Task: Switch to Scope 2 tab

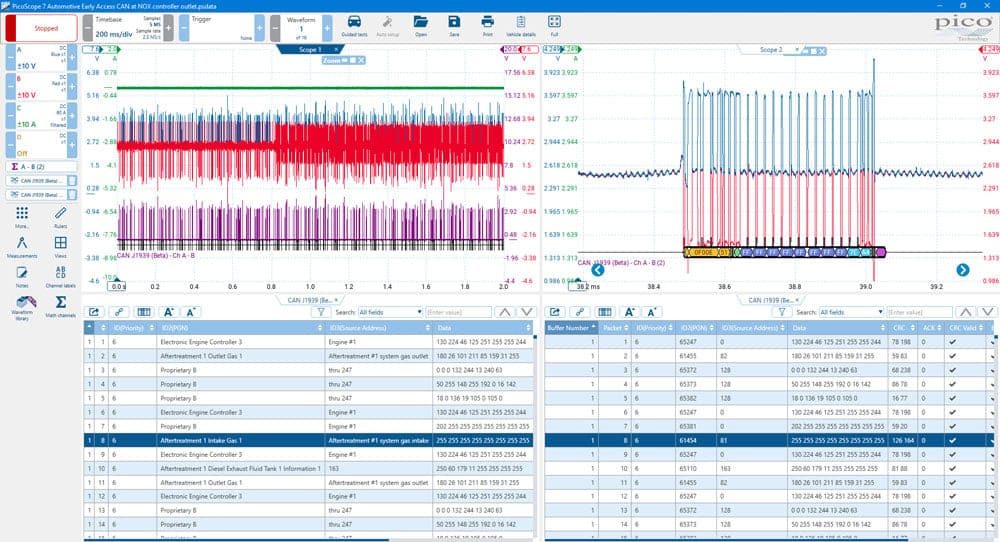Action: click(x=770, y=49)
